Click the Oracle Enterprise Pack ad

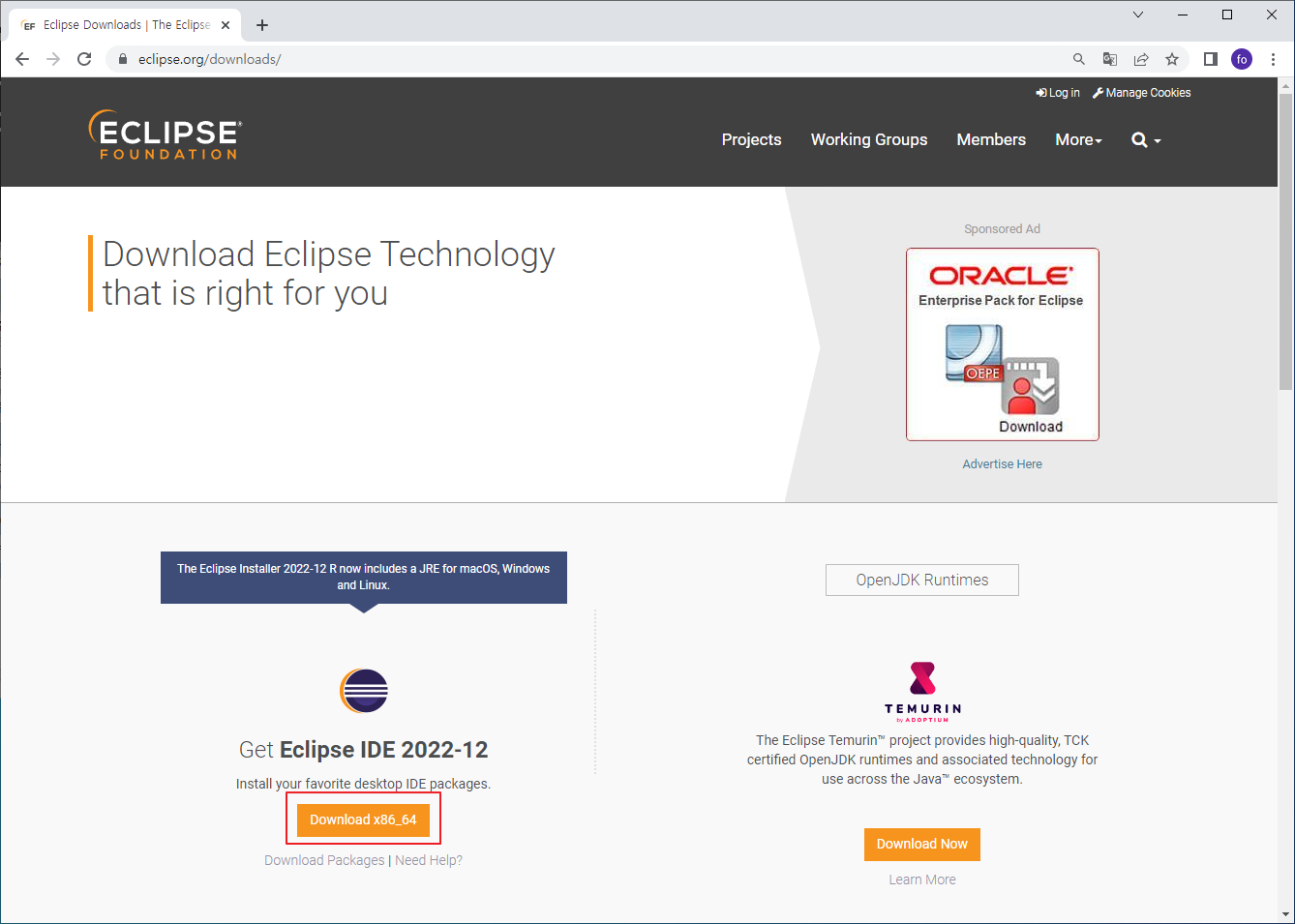click(x=1003, y=344)
